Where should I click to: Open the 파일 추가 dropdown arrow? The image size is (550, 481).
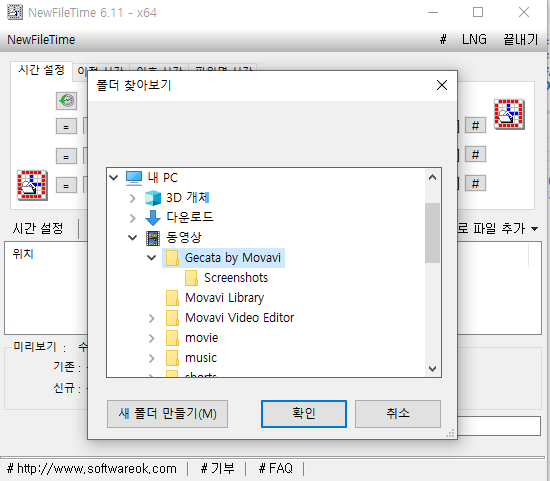coord(535,229)
